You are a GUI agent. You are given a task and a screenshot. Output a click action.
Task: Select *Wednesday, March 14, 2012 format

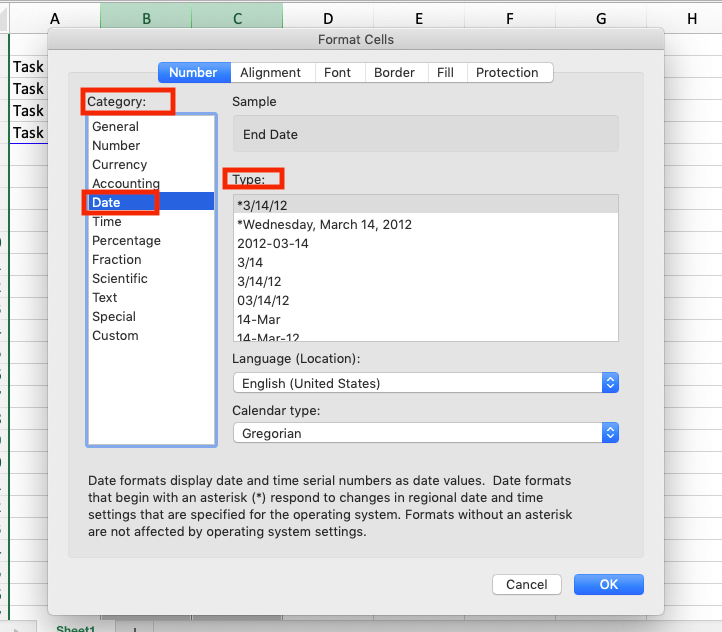[425, 224]
